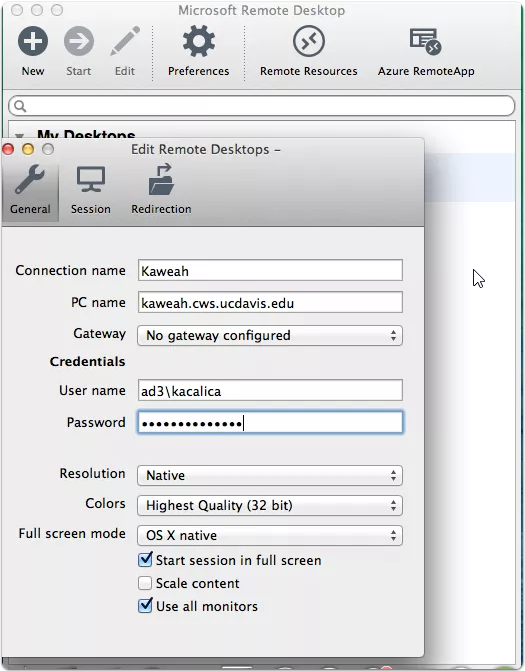Image resolution: width=525 pixels, height=671 pixels.
Task: Minimize the Edit Remote Desktops dialog
Action: (28, 149)
